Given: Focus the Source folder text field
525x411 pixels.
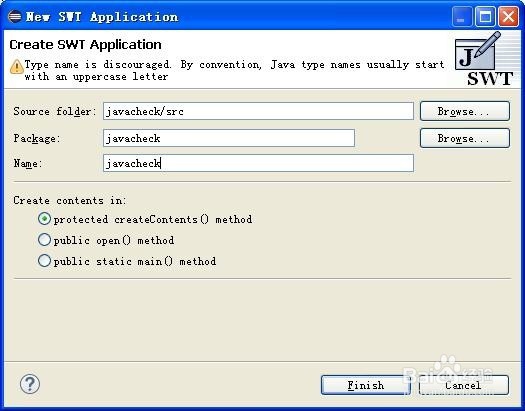Looking at the screenshot, I should tap(258, 111).
